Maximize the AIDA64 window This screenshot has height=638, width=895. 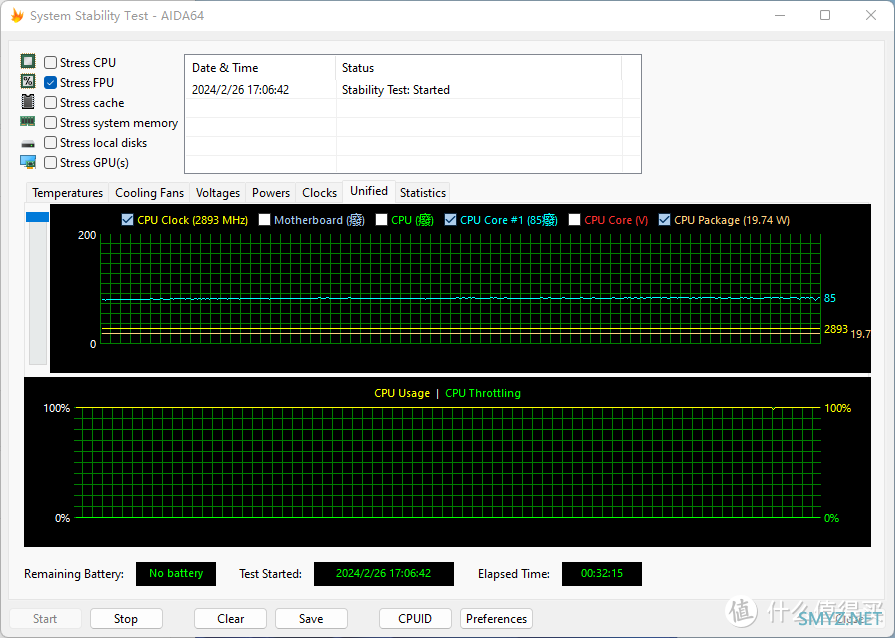825,15
